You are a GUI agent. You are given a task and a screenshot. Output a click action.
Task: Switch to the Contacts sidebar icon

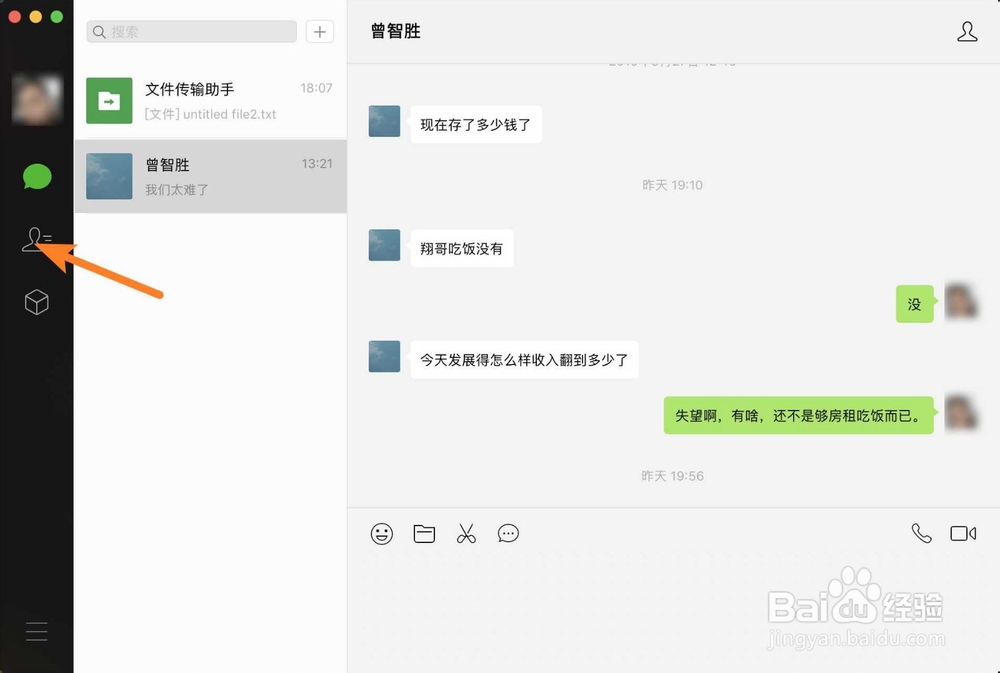[37, 237]
